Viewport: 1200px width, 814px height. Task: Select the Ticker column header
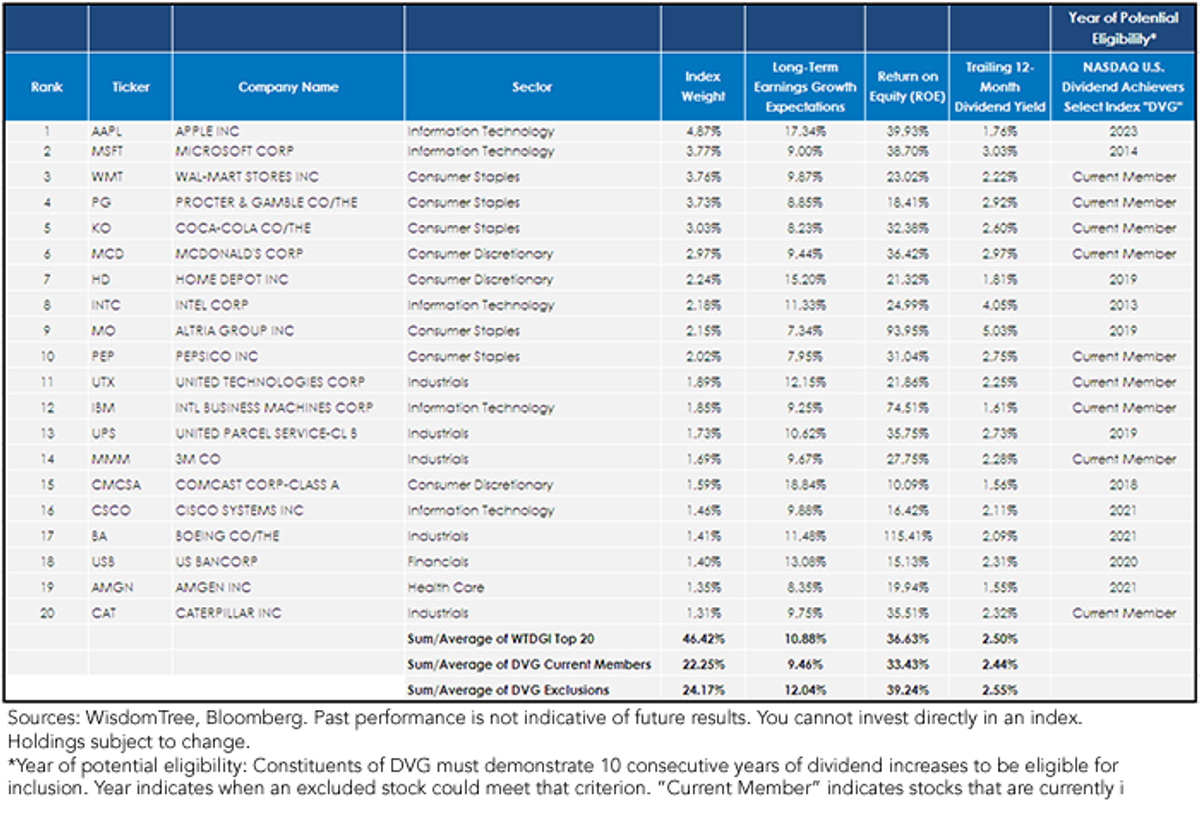coord(130,87)
